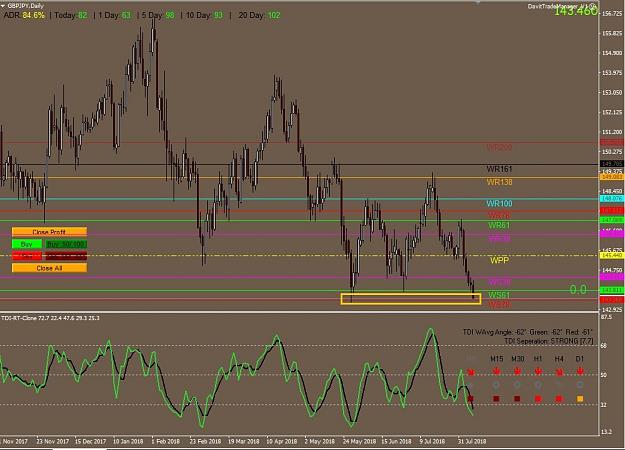Click the red signal marker under H1 bottom row

pyautogui.click(x=538, y=398)
